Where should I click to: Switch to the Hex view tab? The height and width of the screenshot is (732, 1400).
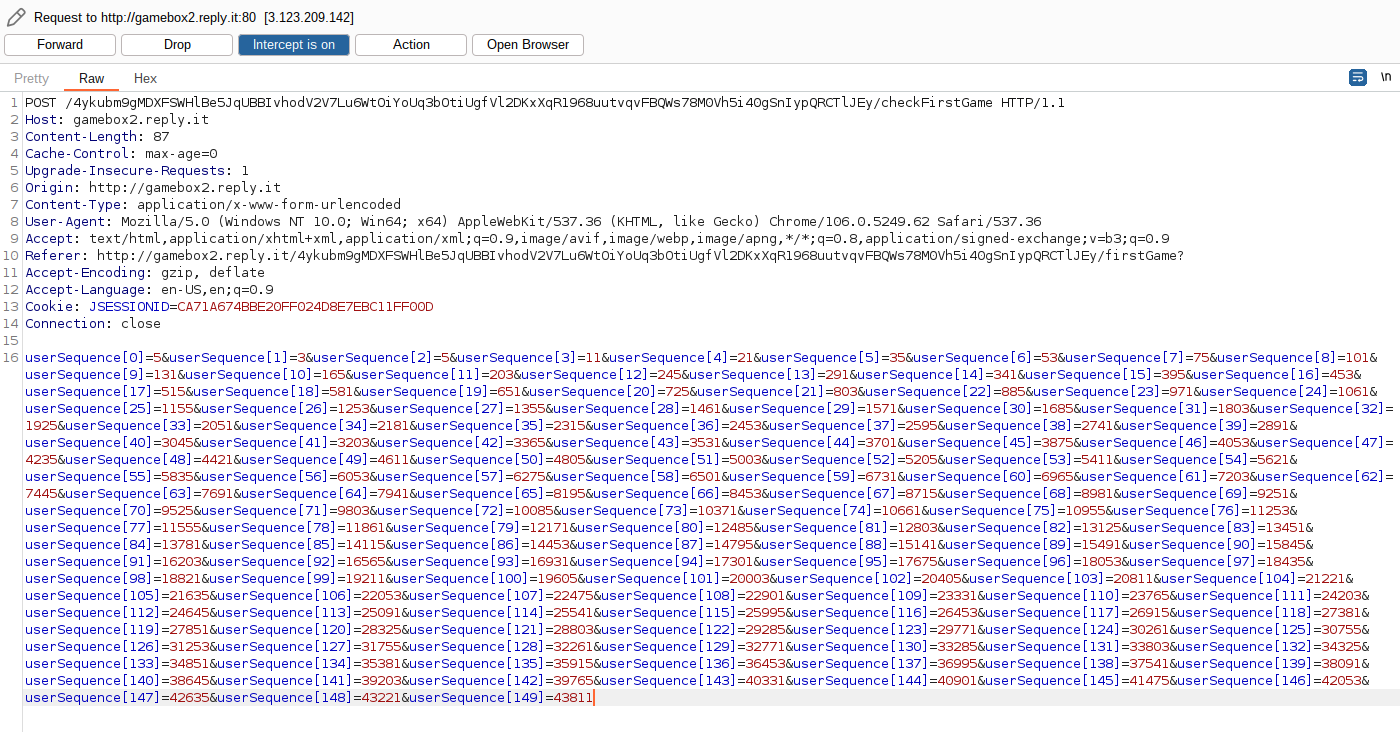[x=145, y=79]
